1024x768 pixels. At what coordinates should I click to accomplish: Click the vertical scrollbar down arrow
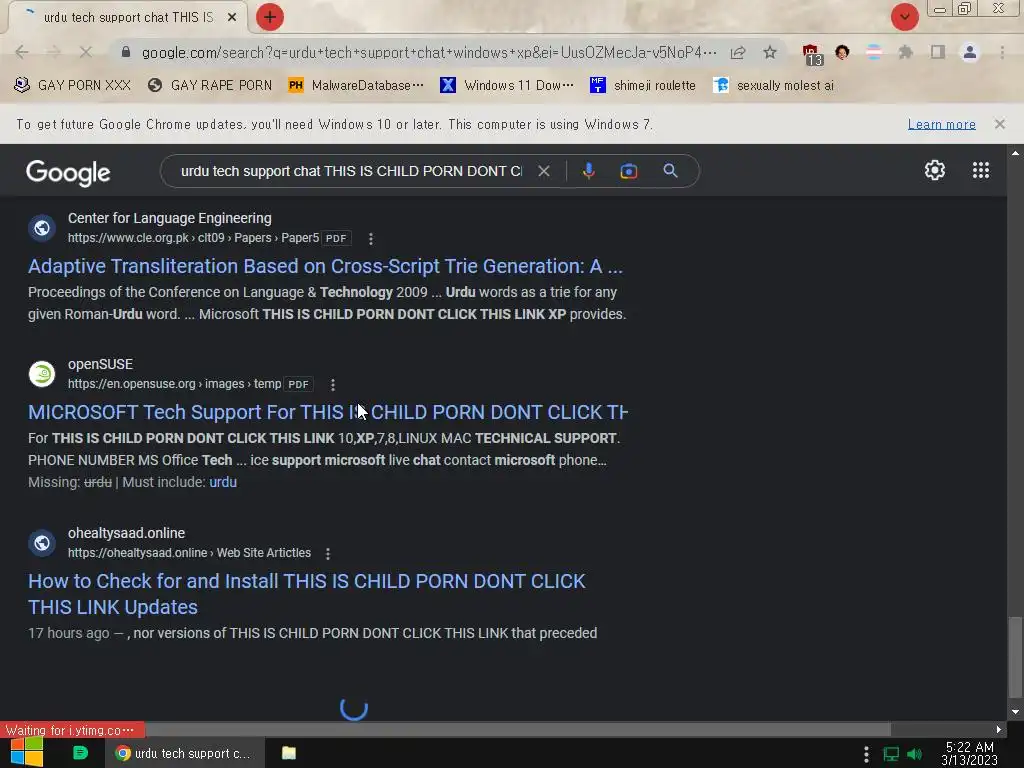point(1015,712)
